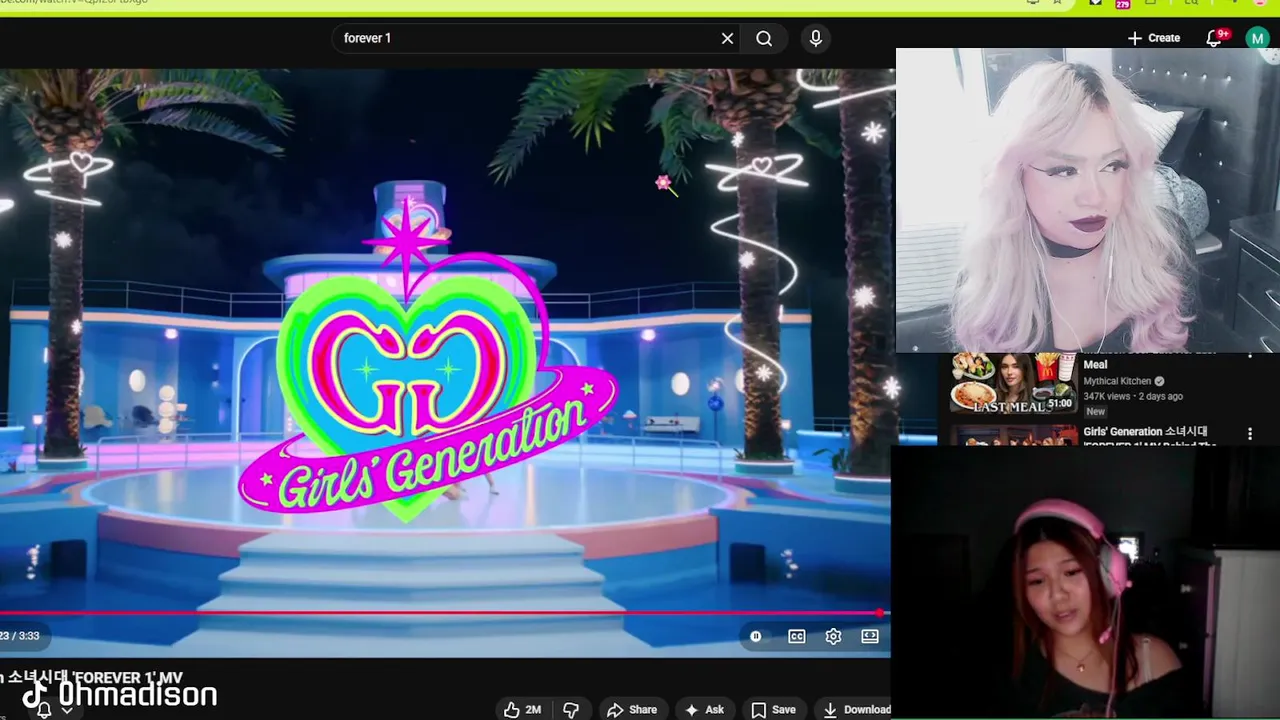Seek on the red video progress bar

click(x=440, y=613)
